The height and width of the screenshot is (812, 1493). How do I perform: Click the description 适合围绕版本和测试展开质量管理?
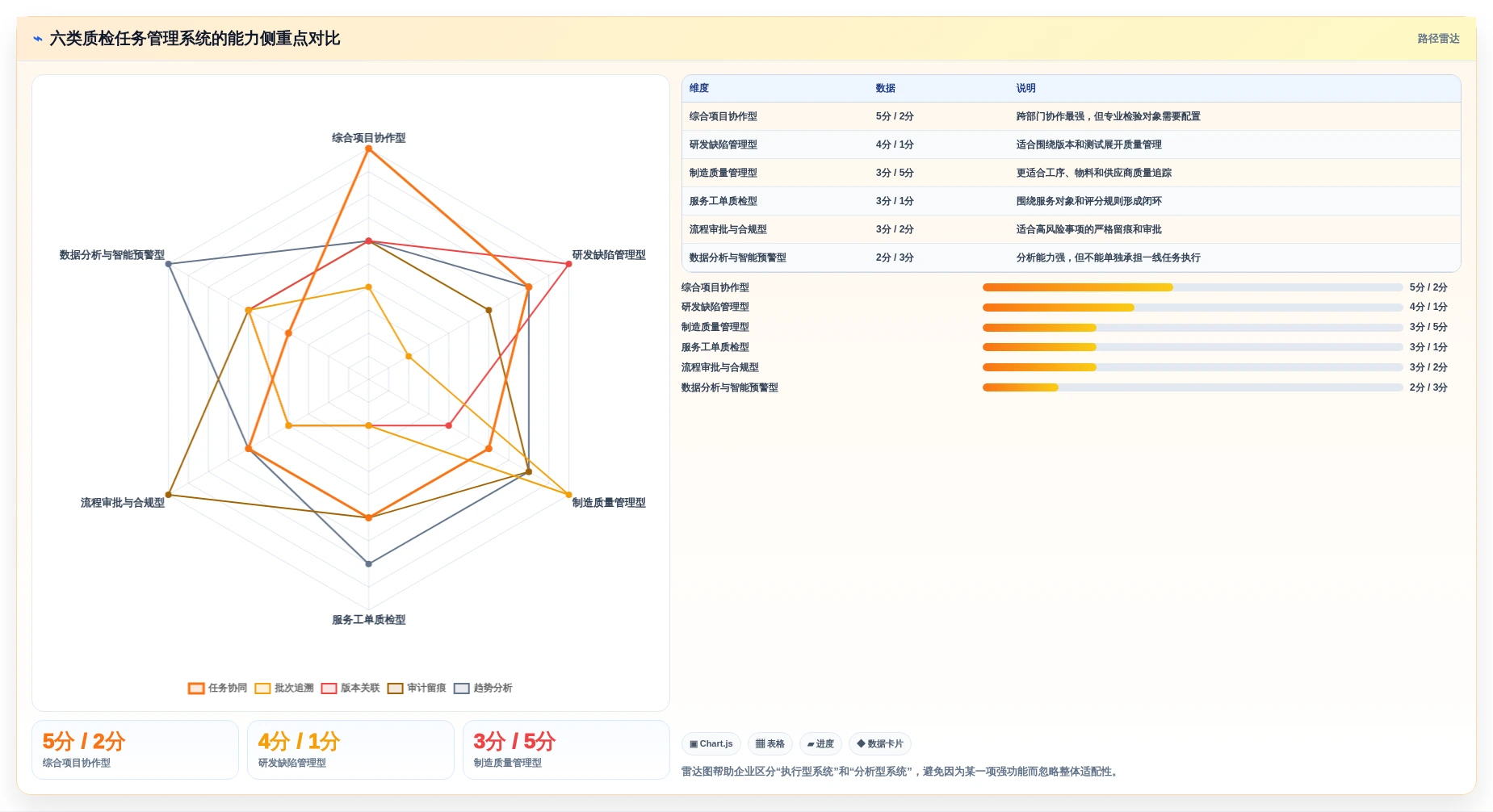click(x=1088, y=144)
